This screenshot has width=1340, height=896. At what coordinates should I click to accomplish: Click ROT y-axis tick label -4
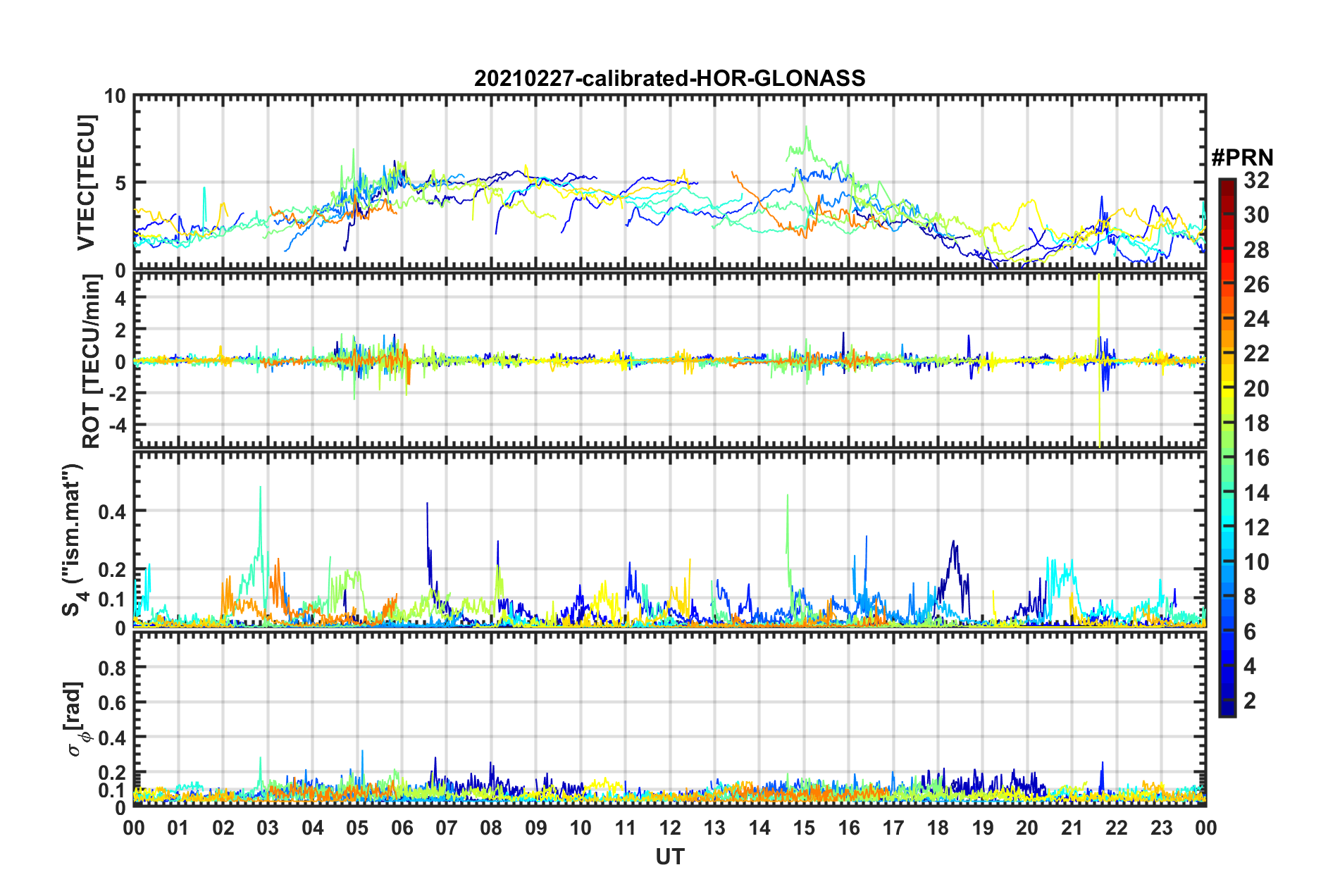point(117,425)
